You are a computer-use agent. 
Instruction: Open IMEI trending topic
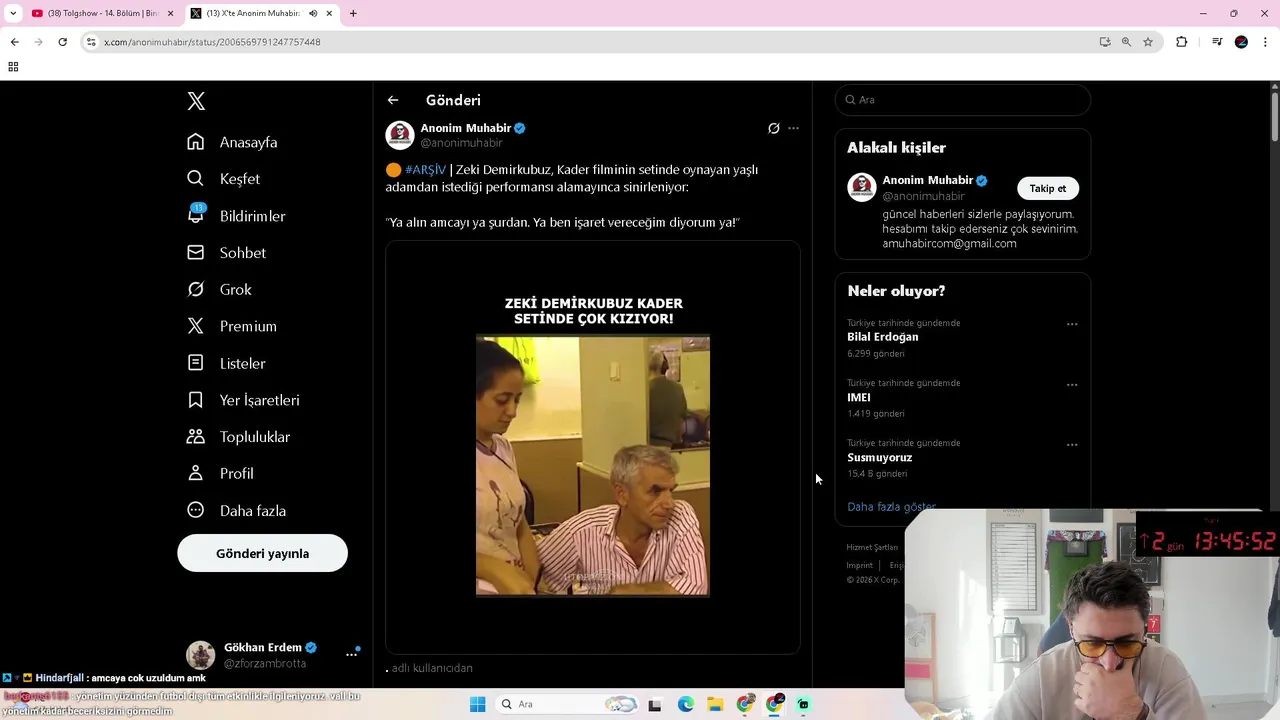(859, 397)
